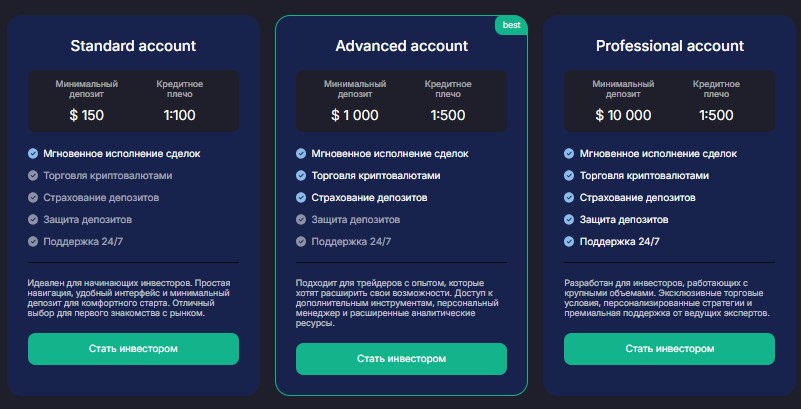Click the grey checkmark beside Advanced's Защита депозитов
The image size is (801, 409).
pos(301,220)
